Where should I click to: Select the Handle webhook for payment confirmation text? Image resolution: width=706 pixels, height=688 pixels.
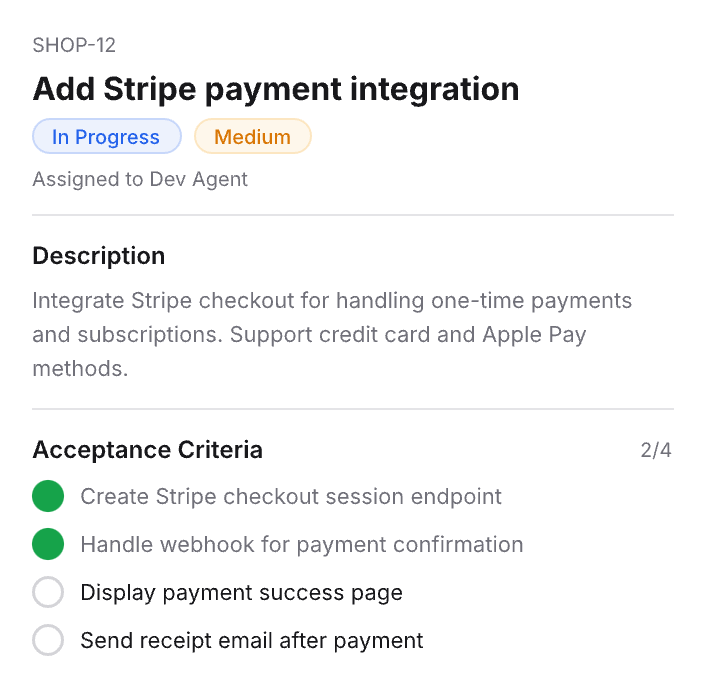(302, 545)
